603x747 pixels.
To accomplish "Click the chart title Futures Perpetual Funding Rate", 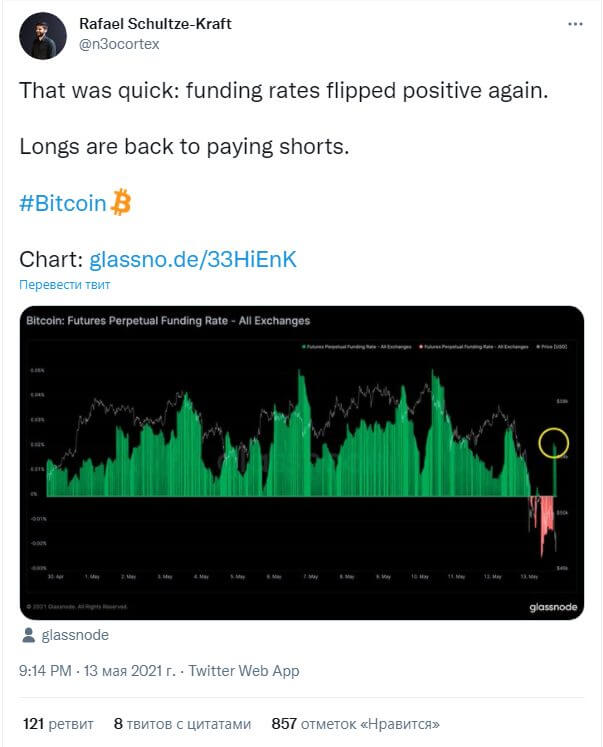I will [168, 321].
